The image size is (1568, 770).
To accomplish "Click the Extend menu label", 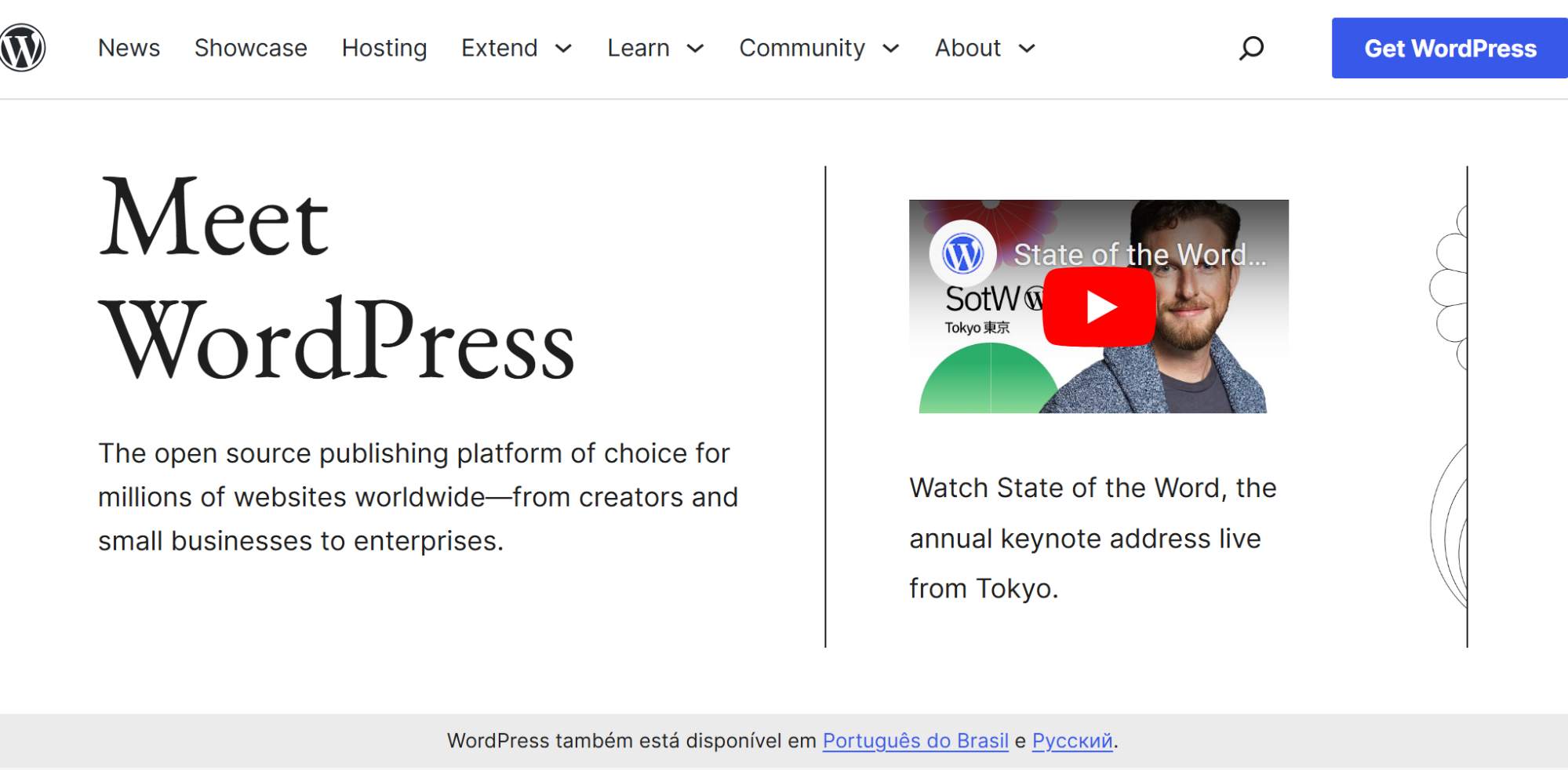I will (x=499, y=48).
